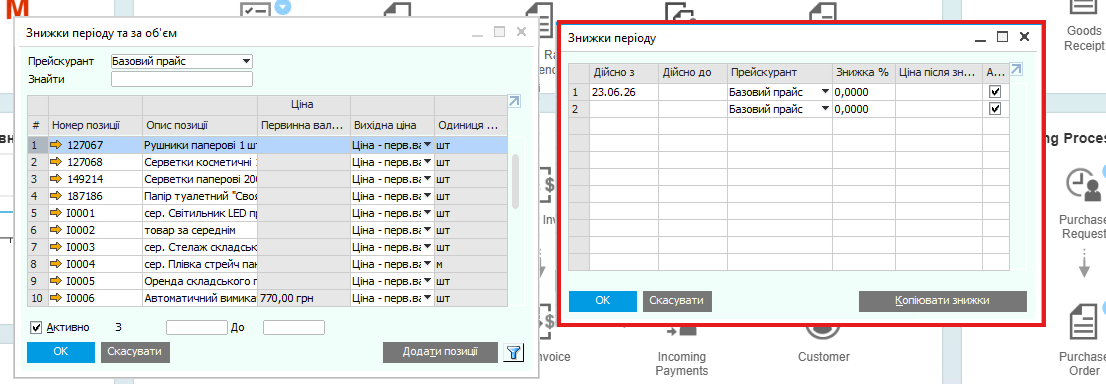Screen dimensions: 1106x385
Task: Open the Прейскурант Базовий прайс dropdown
Action: point(245,61)
